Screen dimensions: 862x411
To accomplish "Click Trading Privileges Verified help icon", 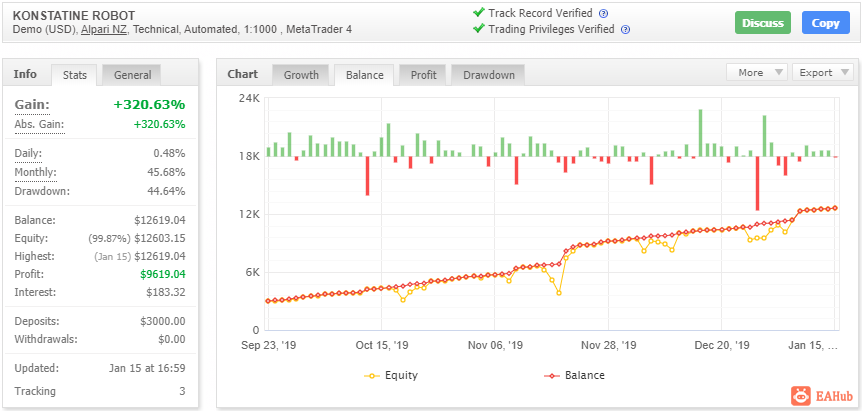I will [625, 30].
